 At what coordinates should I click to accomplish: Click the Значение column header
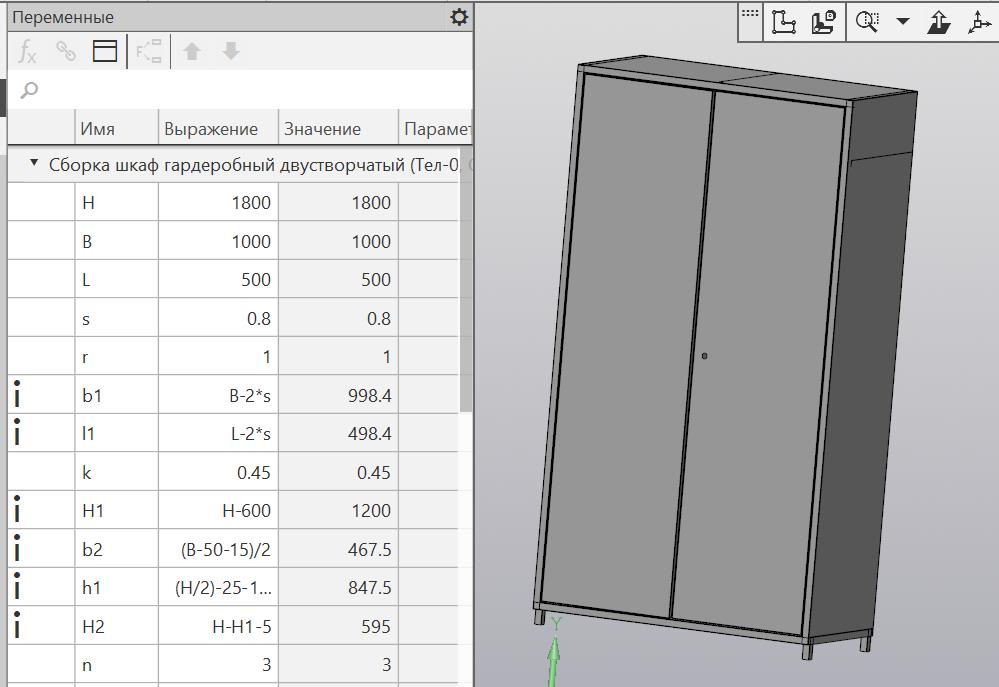click(338, 129)
